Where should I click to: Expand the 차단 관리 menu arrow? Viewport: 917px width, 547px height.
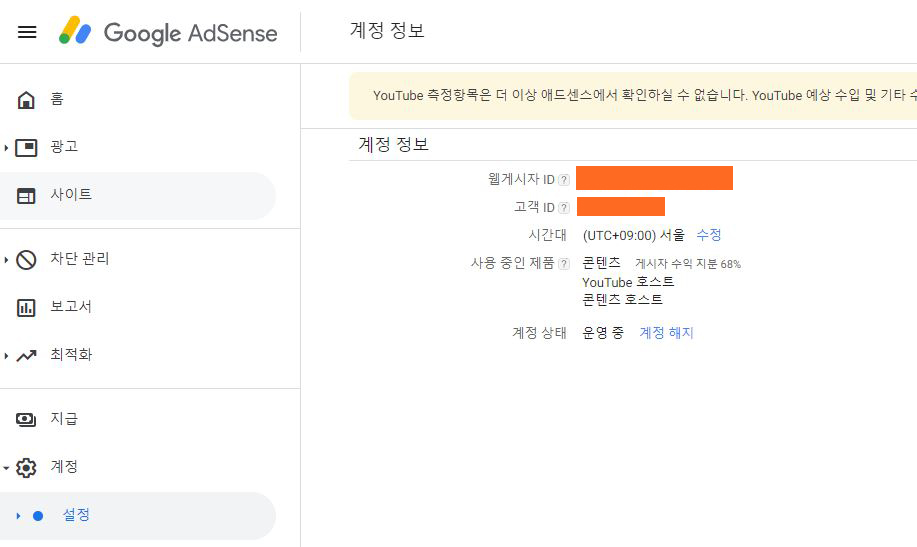click(6, 260)
